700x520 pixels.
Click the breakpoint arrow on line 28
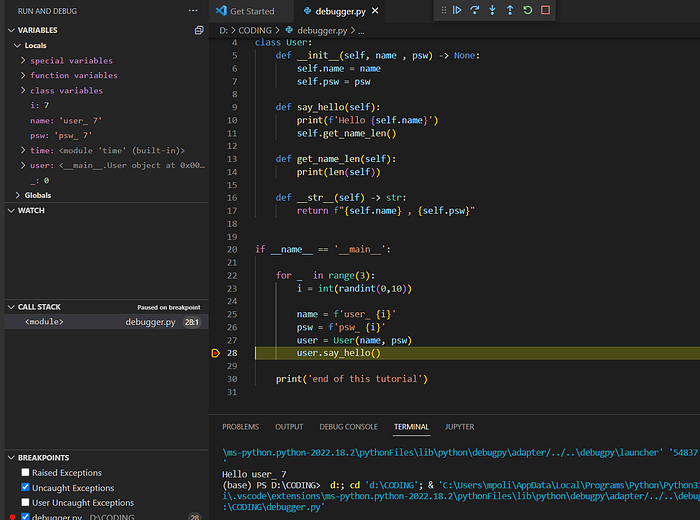[x=216, y=353]
